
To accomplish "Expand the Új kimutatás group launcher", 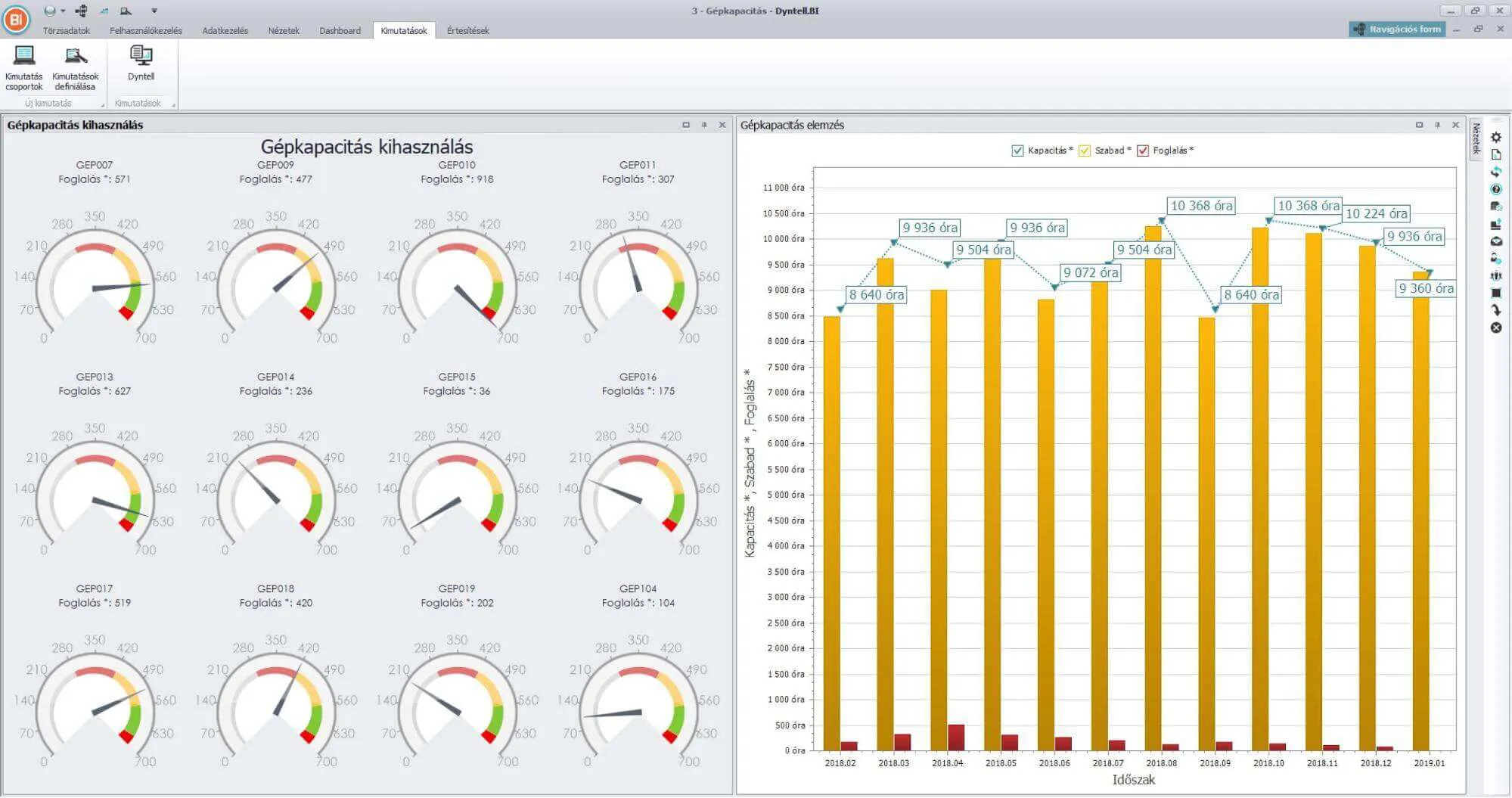I will tap(102, 104).
